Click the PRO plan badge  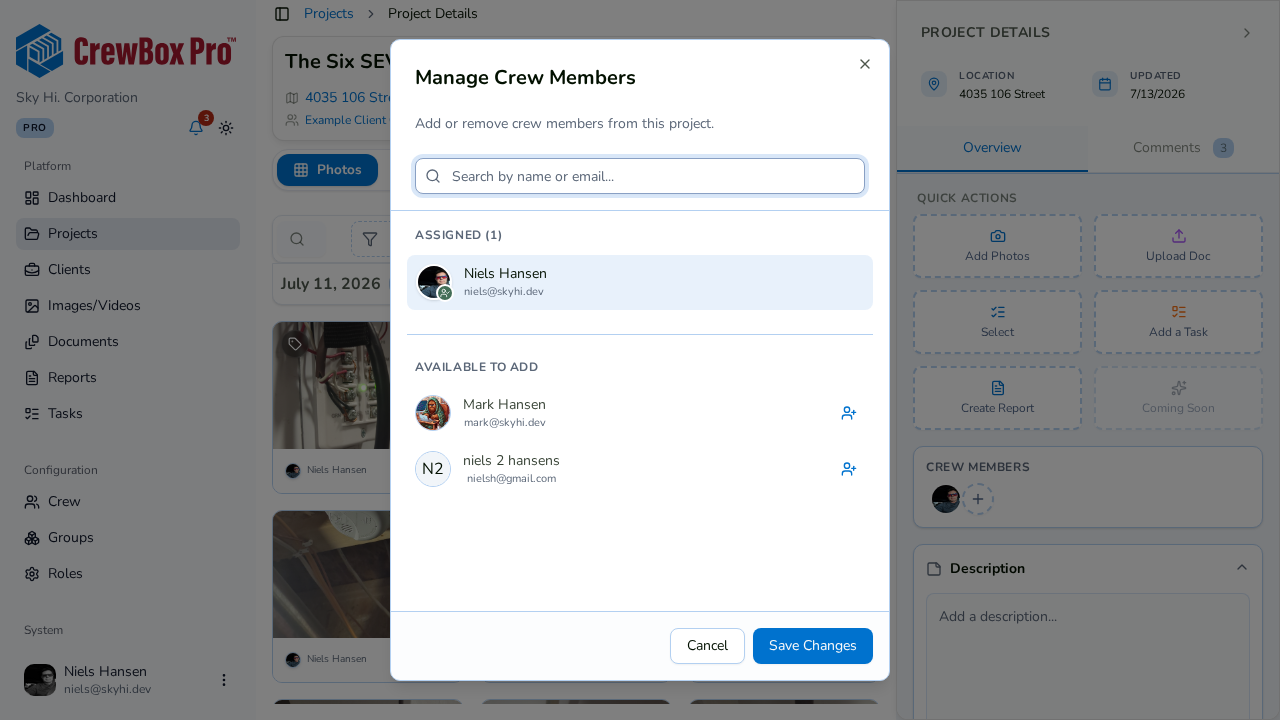pos(35,128)
